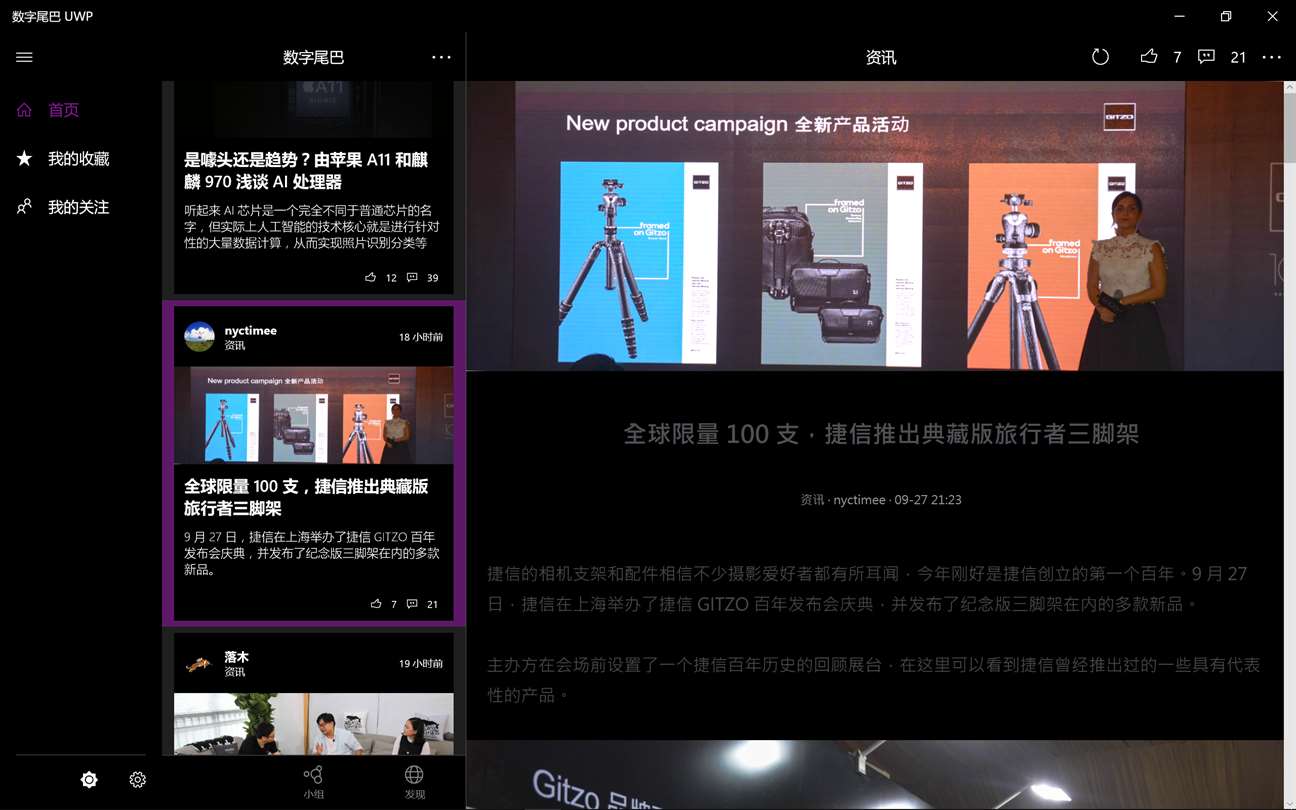
Task: Click header like count 7
Action: (x=1177, y=58)
